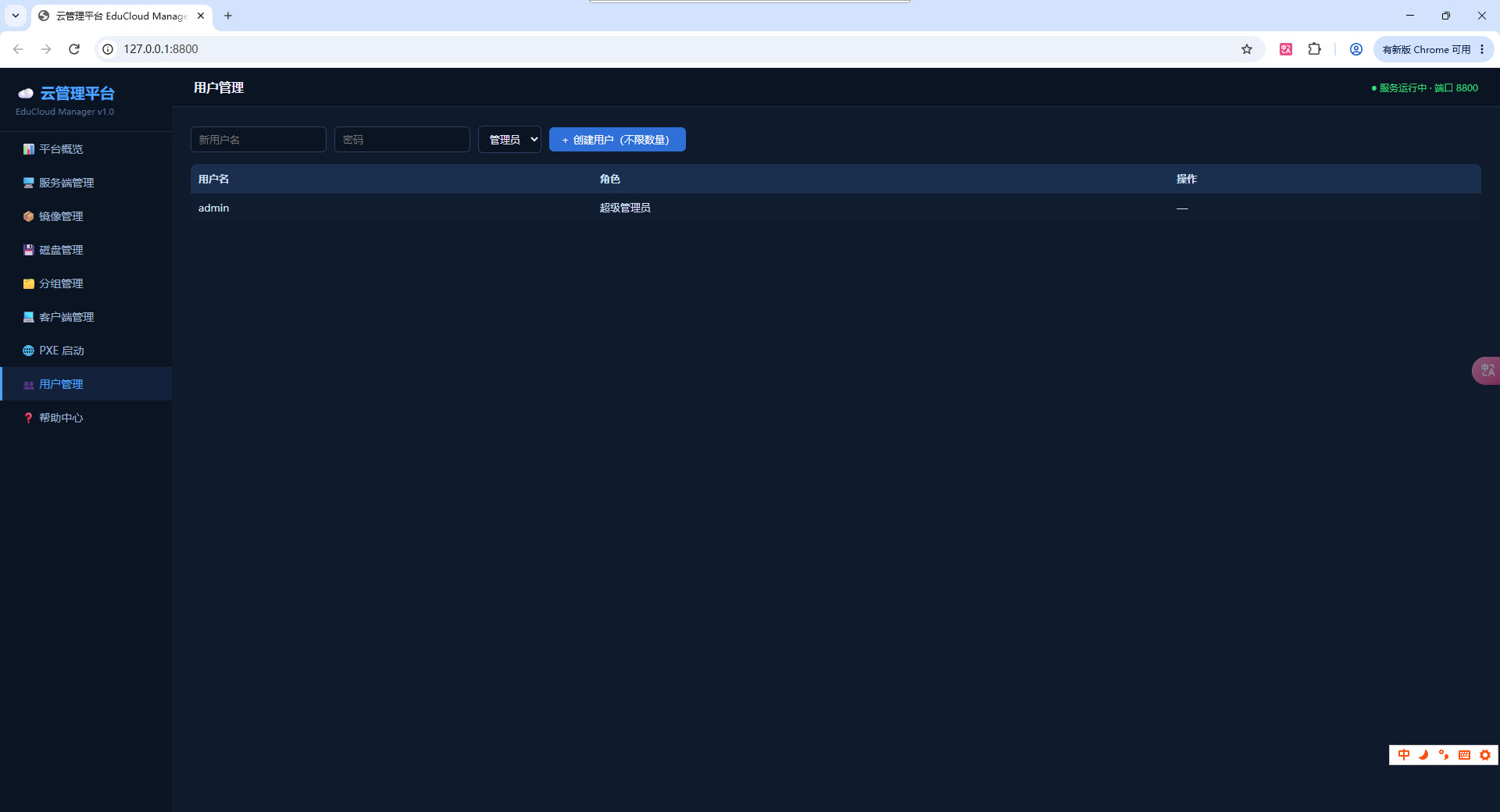1500x812 pixels.
Task: Open the 平台概览 dashboard icon
Action: click(x=29, y=149)
